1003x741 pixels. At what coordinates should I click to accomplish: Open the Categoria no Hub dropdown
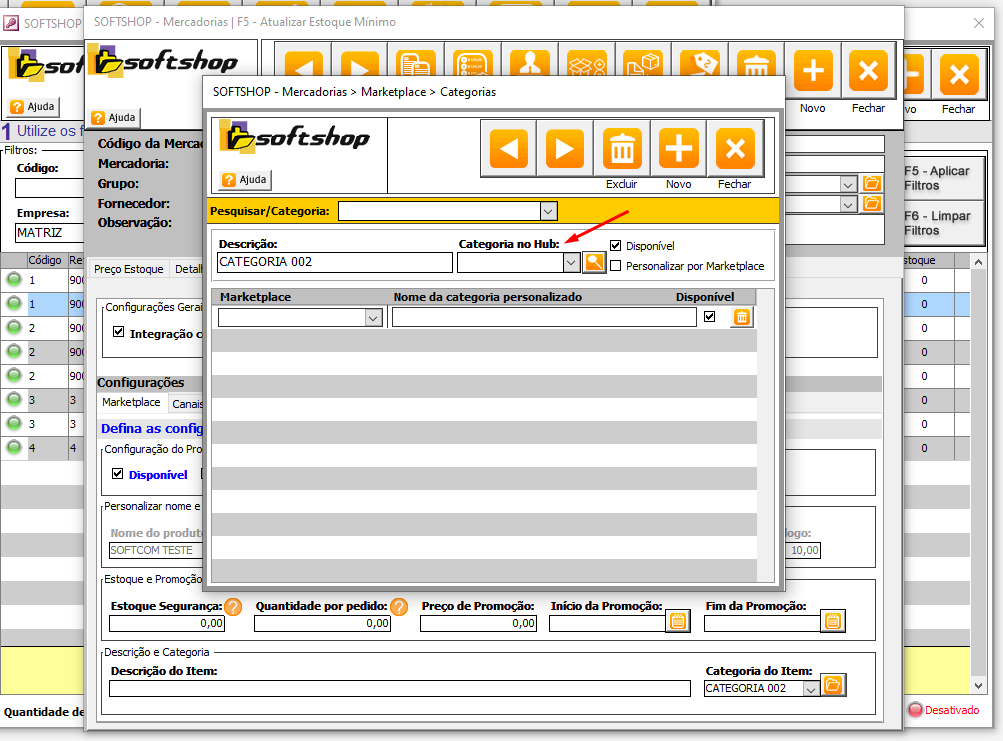click(570, 262)
